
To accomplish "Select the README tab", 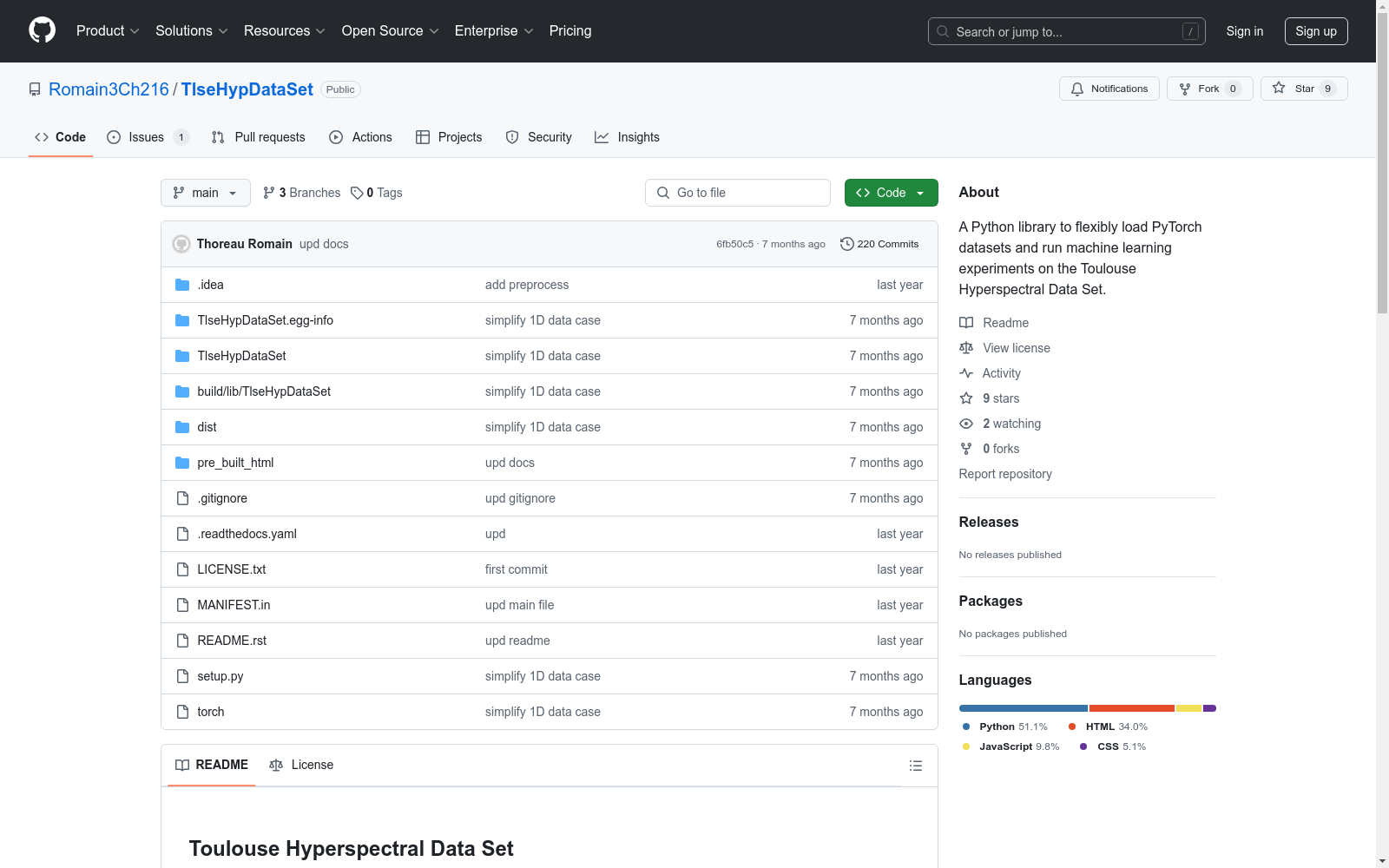I will [212, 765].
